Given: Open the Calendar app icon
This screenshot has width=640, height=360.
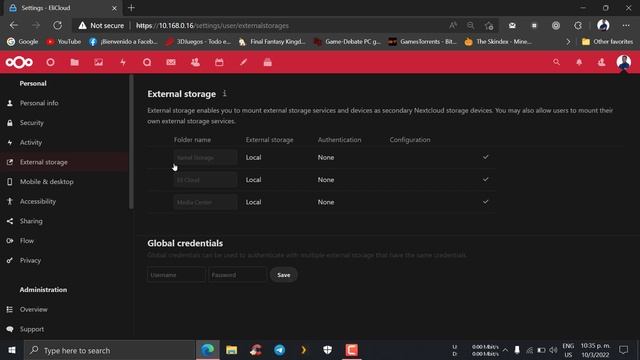Looking at the screenshot, I should (219, 62).
